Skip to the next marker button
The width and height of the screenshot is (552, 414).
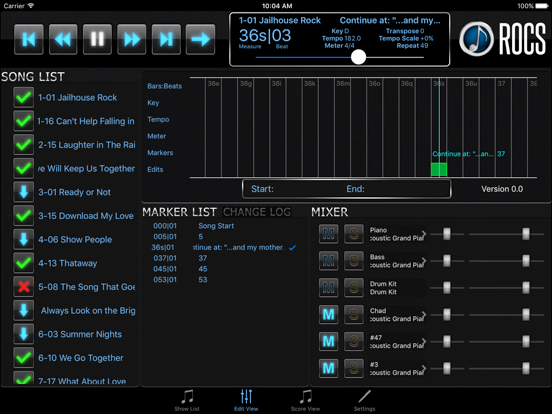point(166,39)
